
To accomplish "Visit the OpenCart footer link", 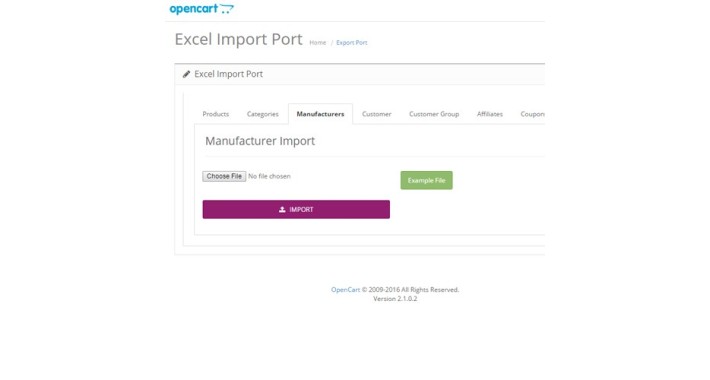I will coord(345,290).
